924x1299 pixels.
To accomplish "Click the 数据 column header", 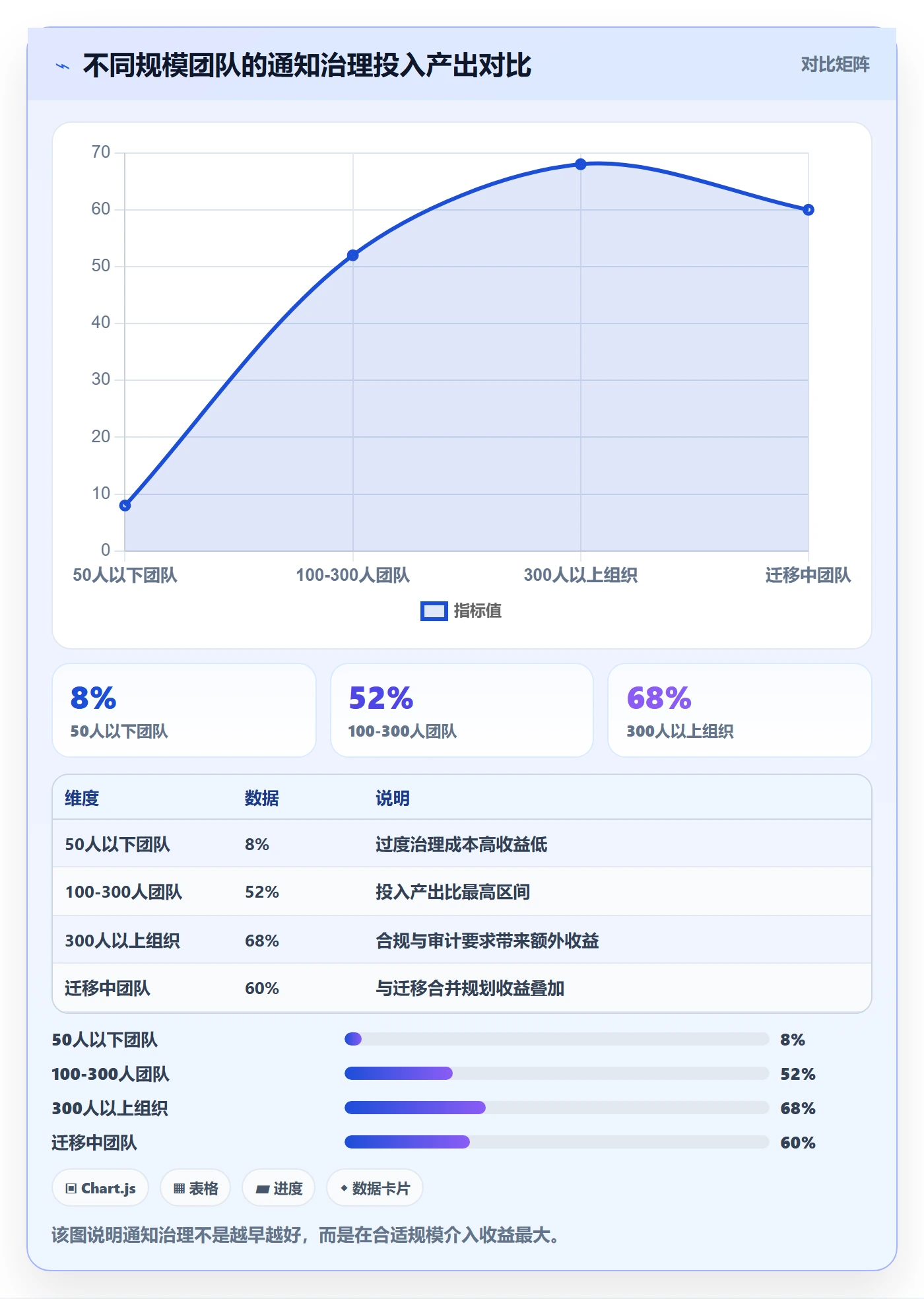I will [x=262, y=799].
